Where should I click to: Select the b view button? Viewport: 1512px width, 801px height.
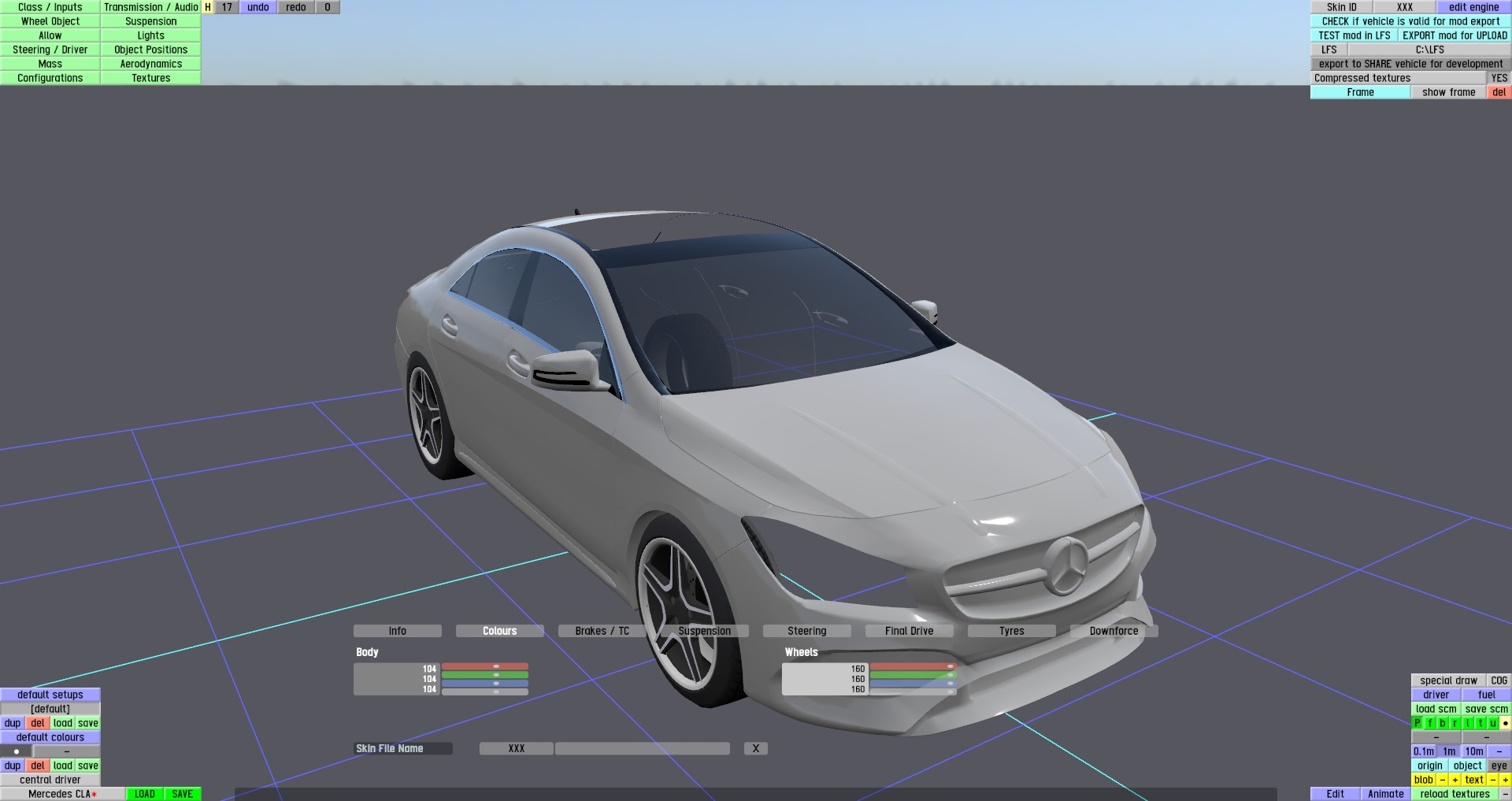(x=1443, y=723)
